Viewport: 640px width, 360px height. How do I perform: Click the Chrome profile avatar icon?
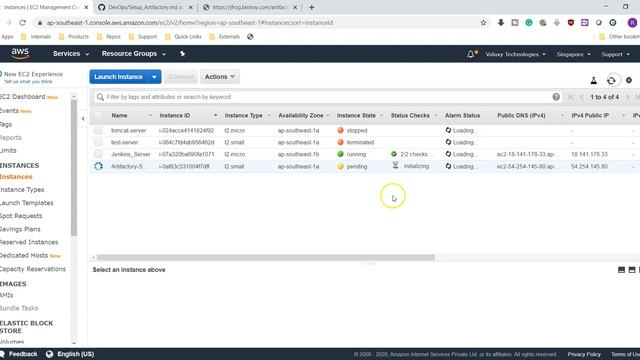[x=632, y=23]
